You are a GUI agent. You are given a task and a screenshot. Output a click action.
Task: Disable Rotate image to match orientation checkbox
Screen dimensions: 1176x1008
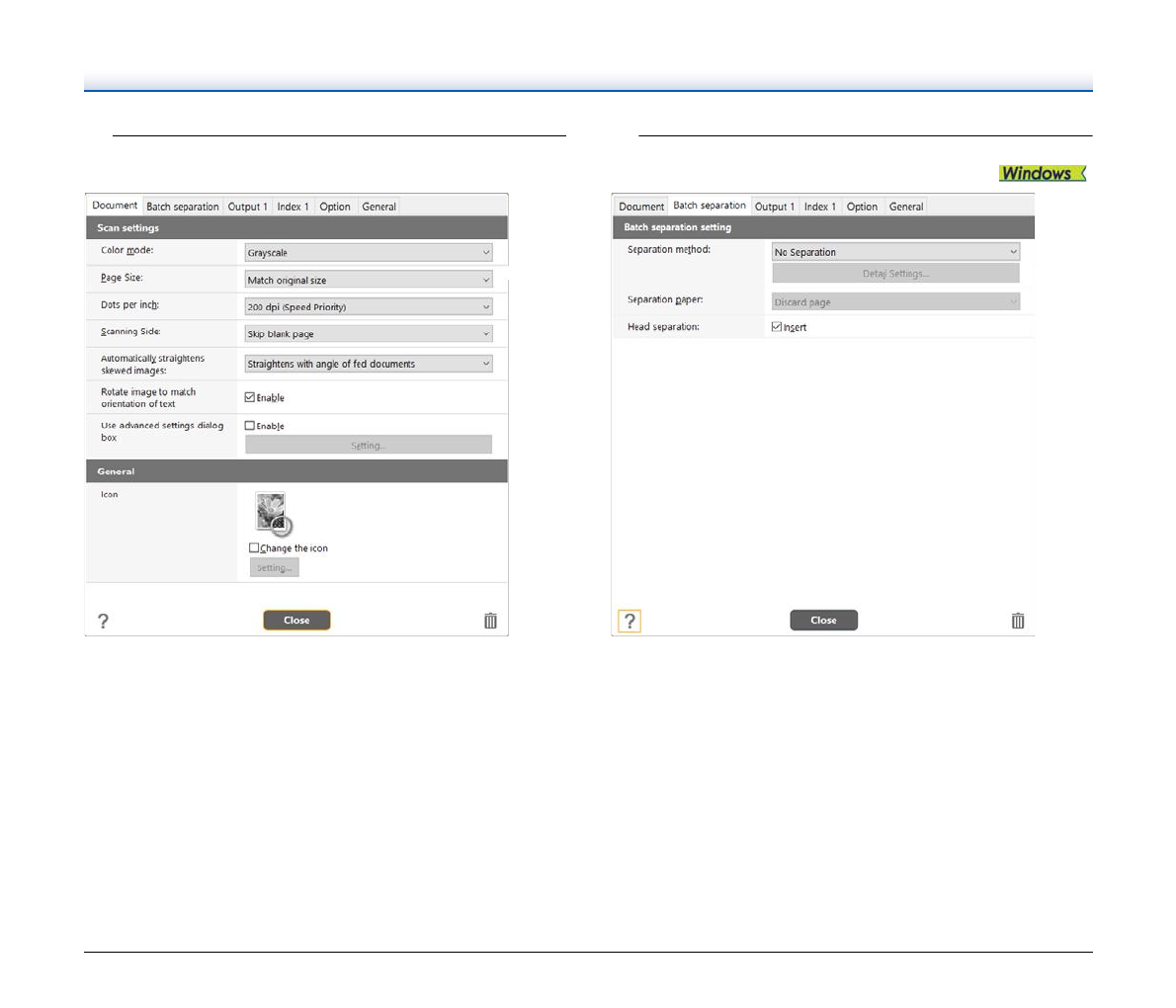(x=250, y=397)
